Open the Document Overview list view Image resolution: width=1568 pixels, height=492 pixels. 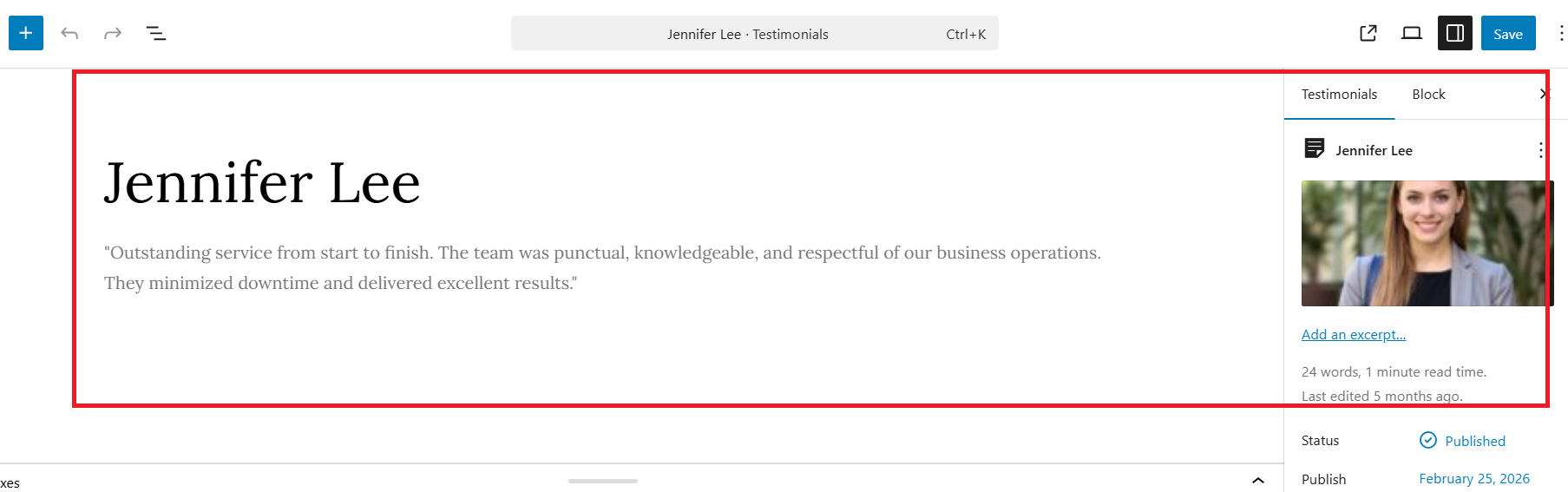point(156,33)
